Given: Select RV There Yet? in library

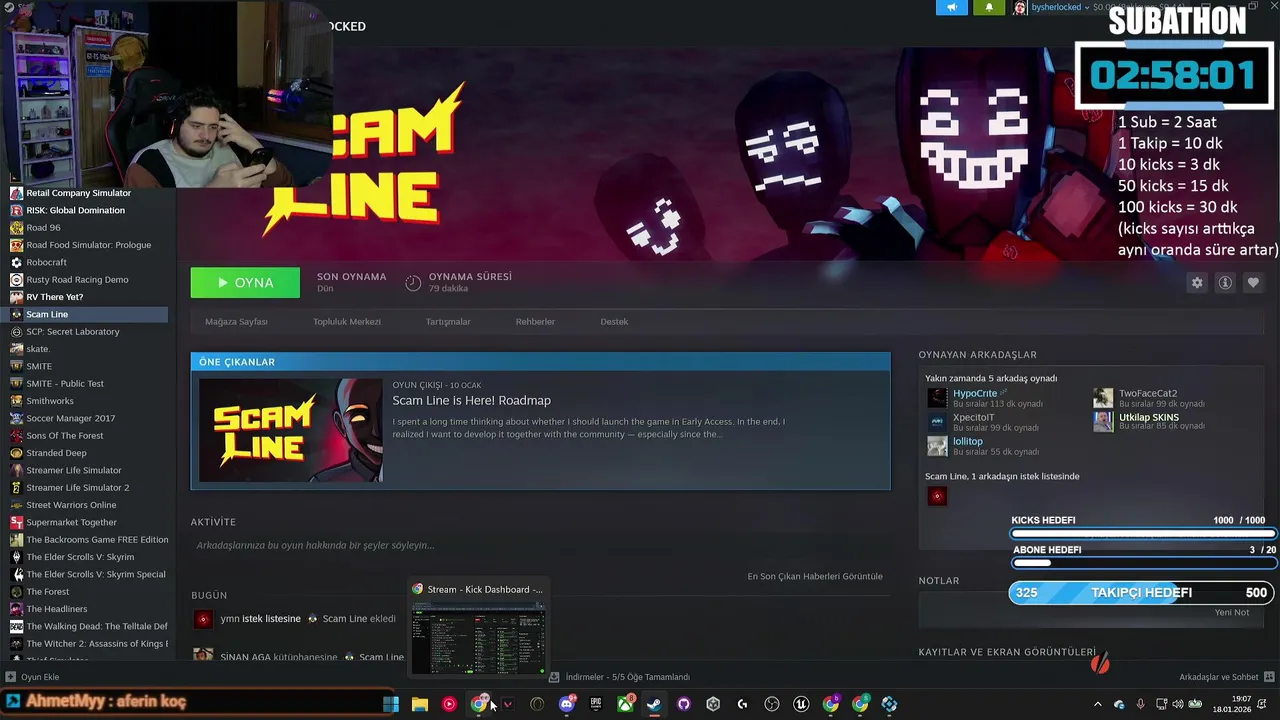Looking at the screenshot, I should click(x=88, y=297).
